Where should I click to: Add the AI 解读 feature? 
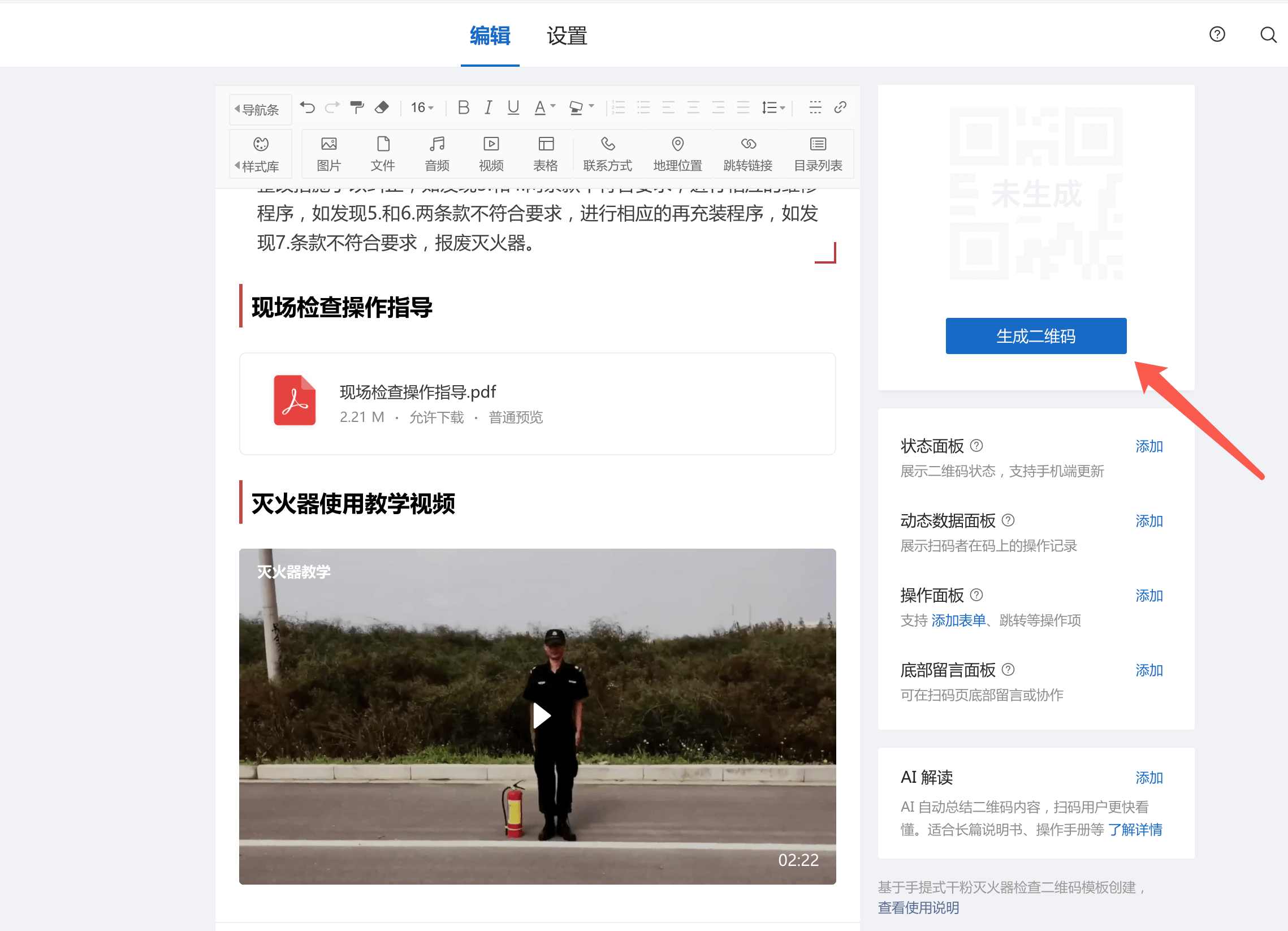click(1149, 778)
